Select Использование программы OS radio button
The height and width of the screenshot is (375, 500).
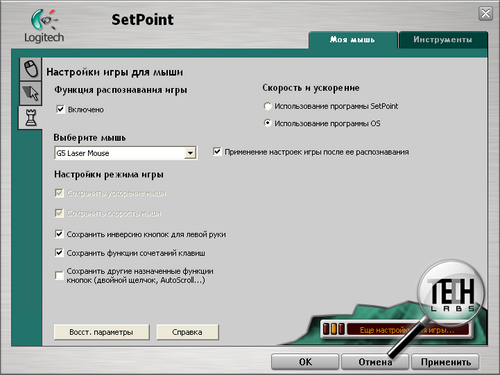[x=267, y=123]
